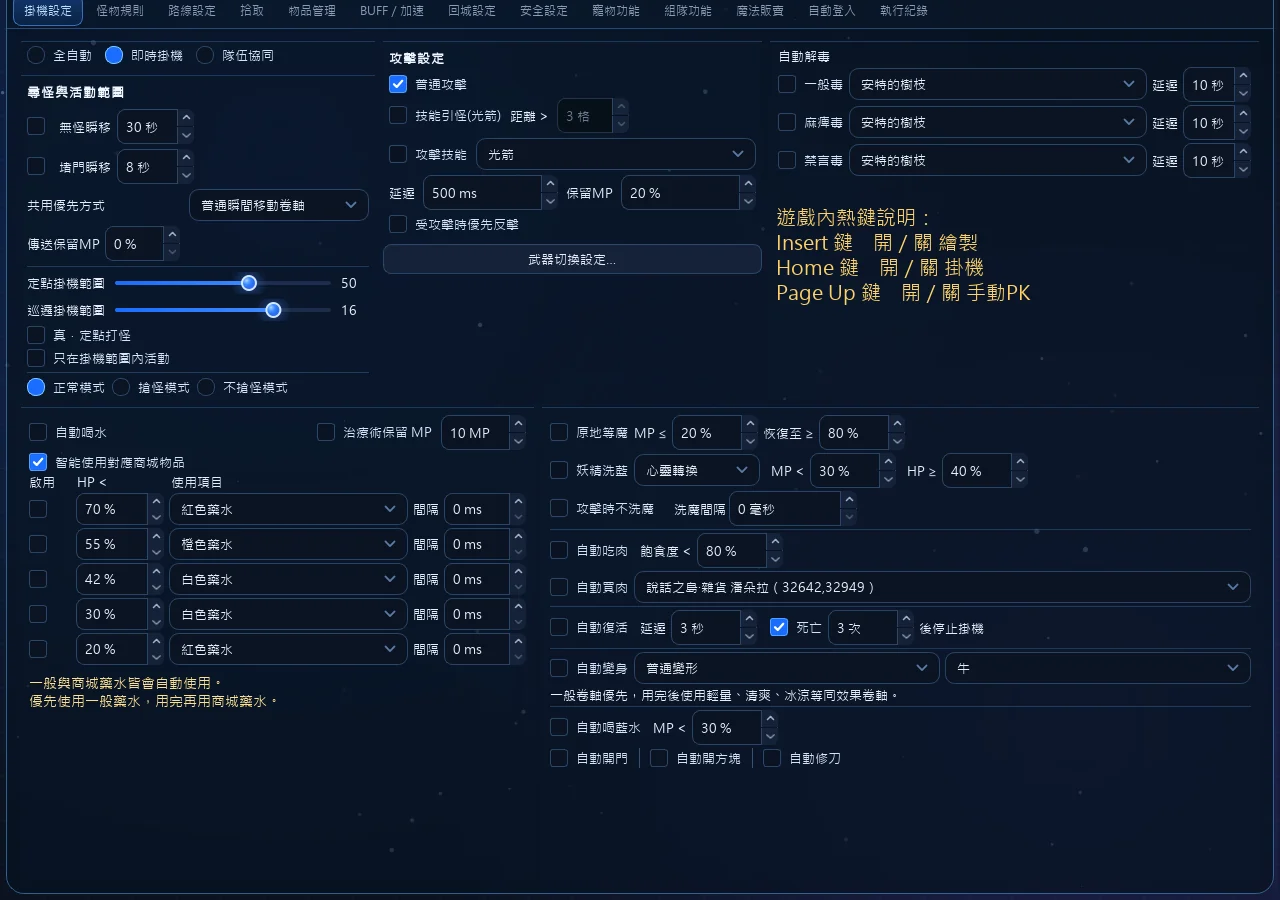Increase the 自動喝藍水 MP 30 % stepper
This screenshot has width=1280, height=900.
click(769, 720)
